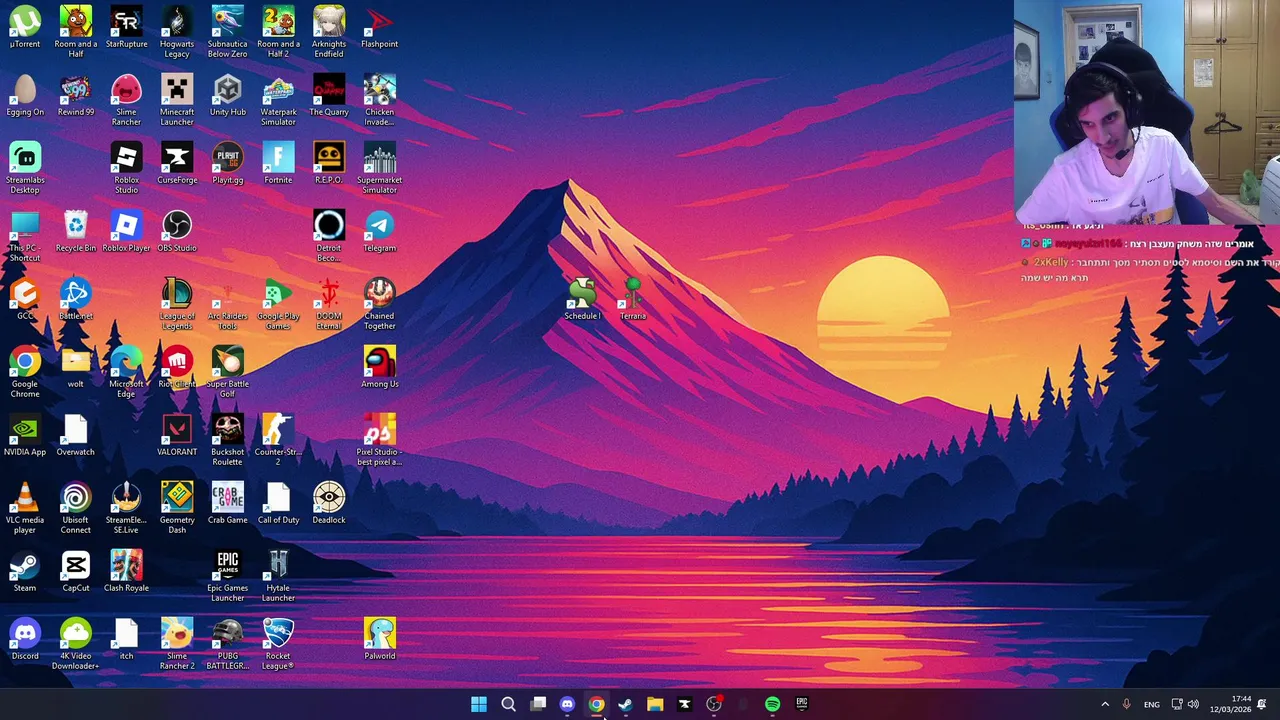Select the Roblox Studio icon
The width and height of the screenshot is (1280, 720).
pyautogui.click(x=126, y=168)
